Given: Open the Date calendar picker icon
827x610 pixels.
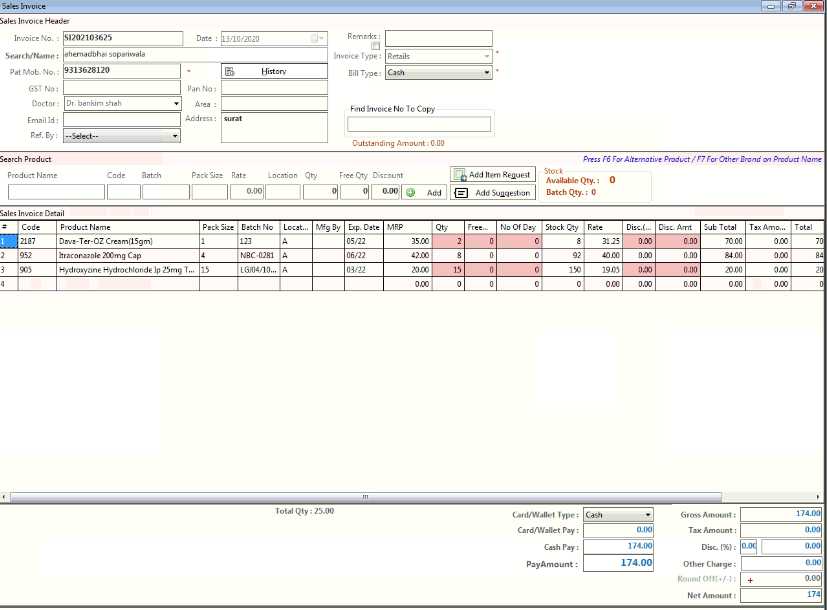Looking at the screenshot, I should pos(316,39).
